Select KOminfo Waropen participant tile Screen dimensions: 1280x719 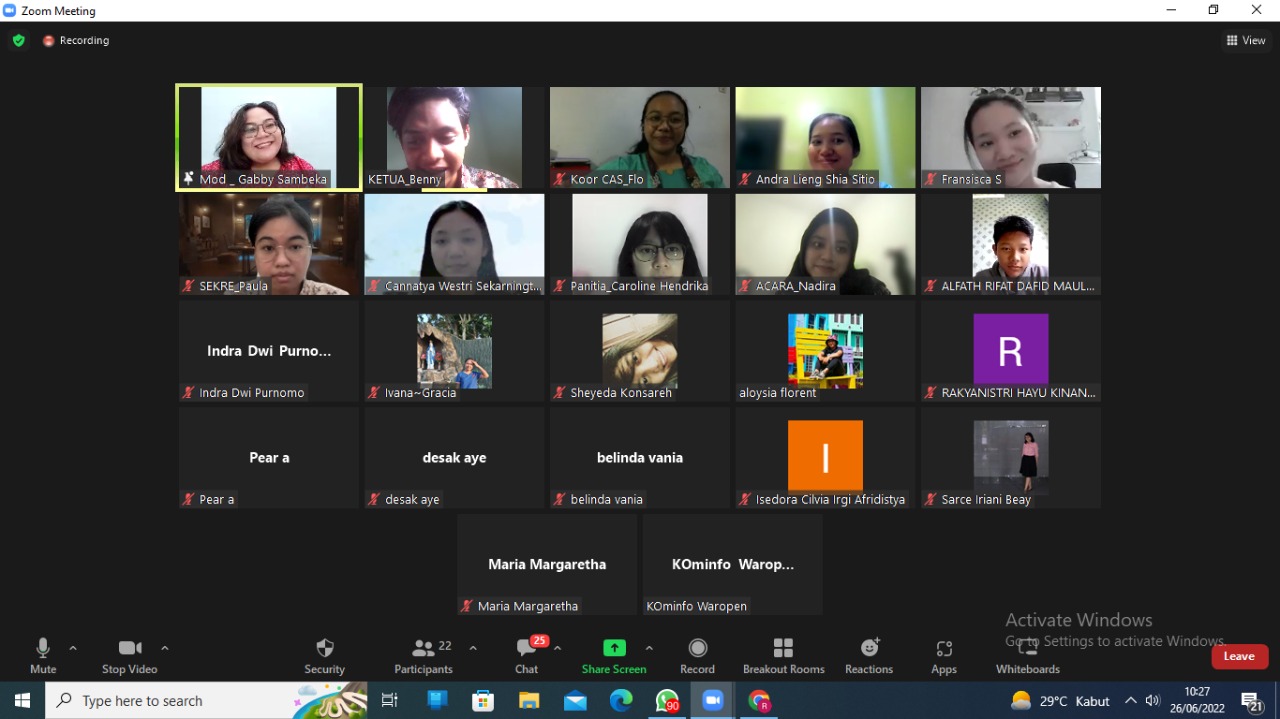(x=732, y=565)
